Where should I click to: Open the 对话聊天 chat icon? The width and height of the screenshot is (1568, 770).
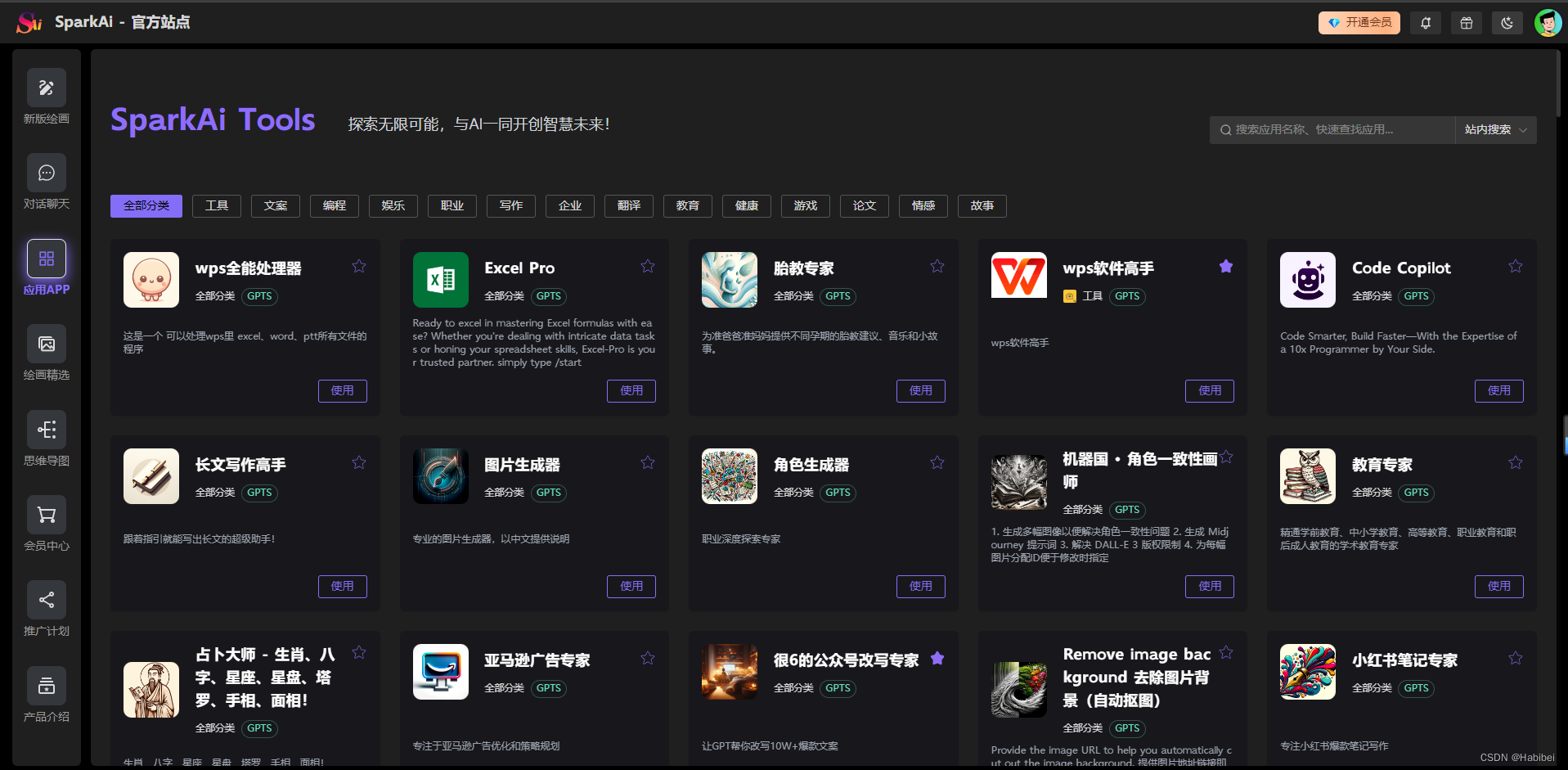click(47, 173)
